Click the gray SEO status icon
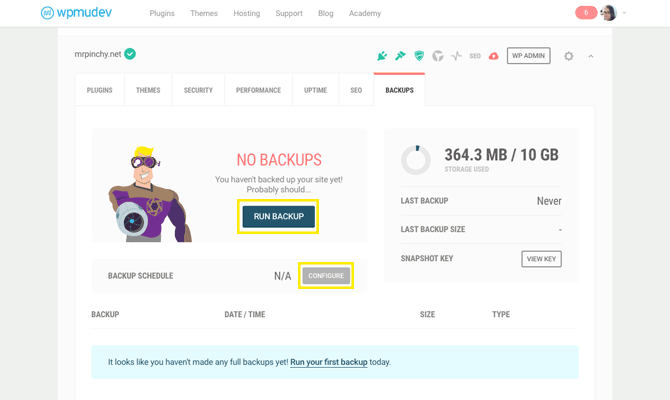The height and width of the screenshot is (400, 670). pyautogui.click(x=475, y=56)
